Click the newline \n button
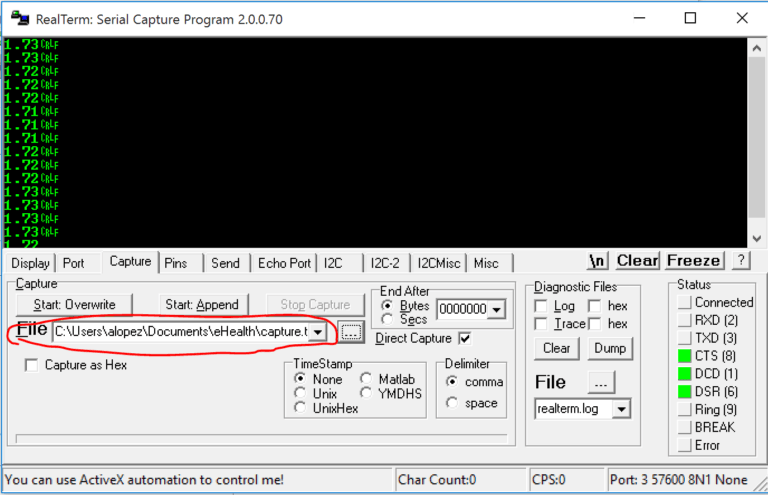This screenshot has width=768, height=495. (597, 260)
